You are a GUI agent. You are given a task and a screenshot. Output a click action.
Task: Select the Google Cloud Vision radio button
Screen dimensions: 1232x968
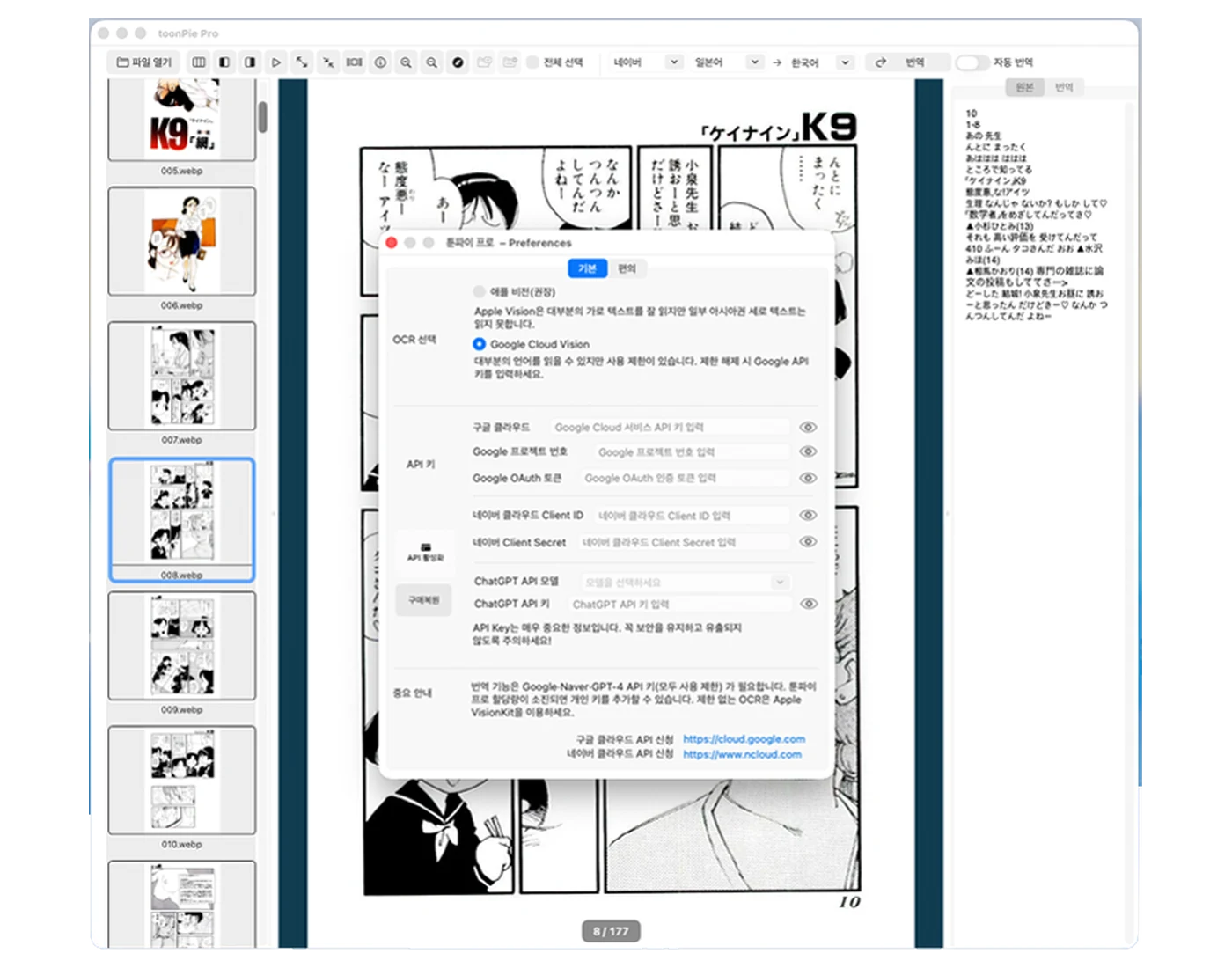479,344
